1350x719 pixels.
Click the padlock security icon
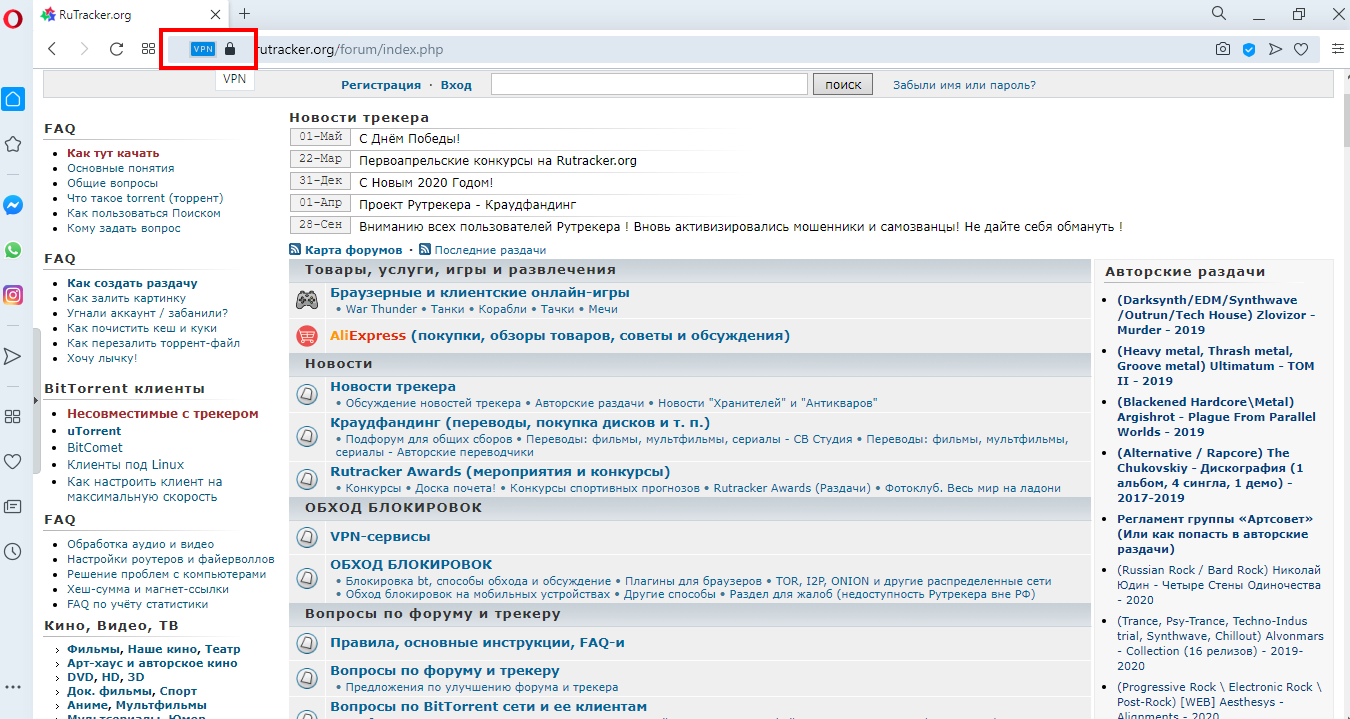coord(230,49)
